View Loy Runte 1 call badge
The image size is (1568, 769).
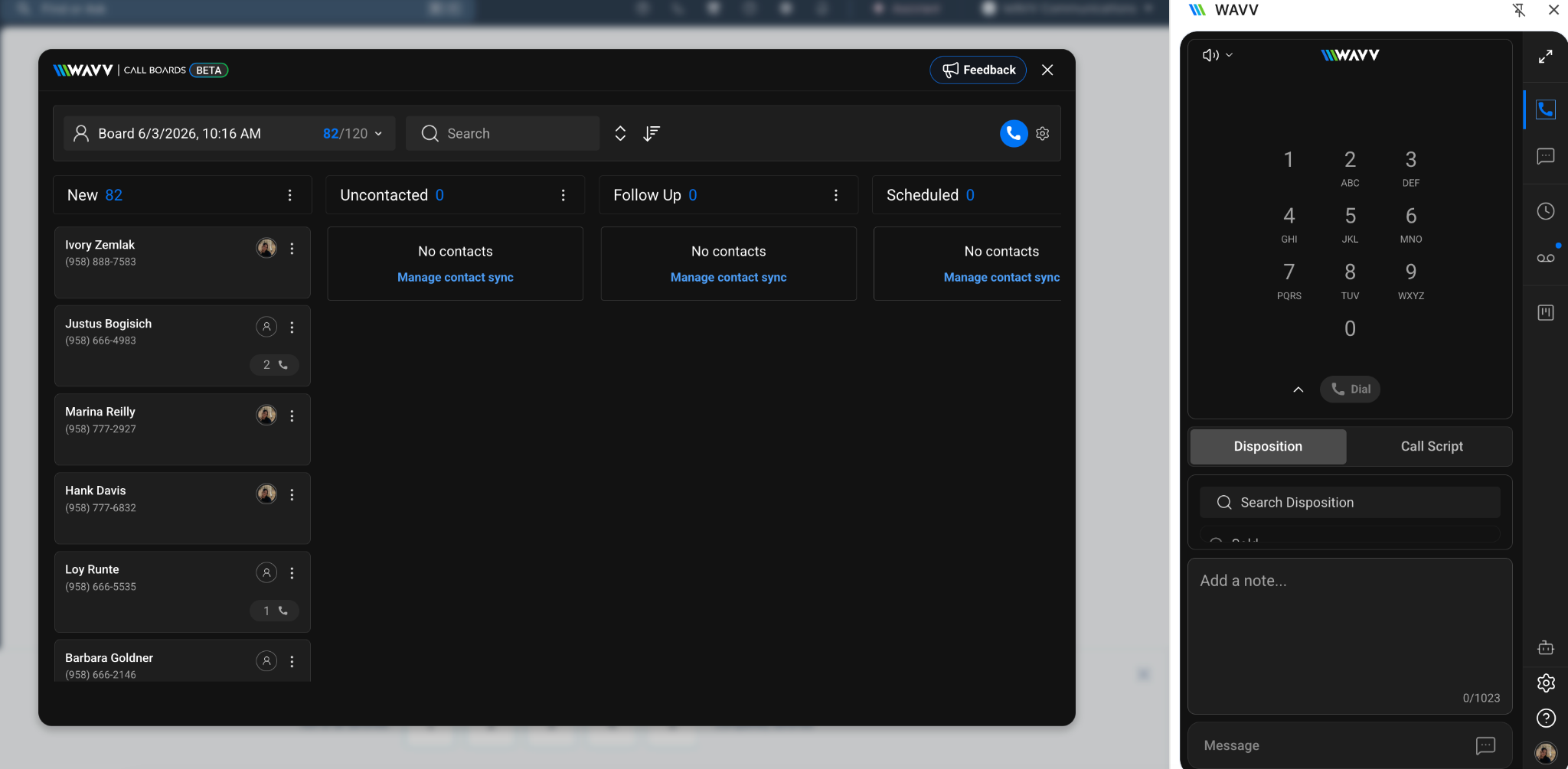tap(274, 611)
